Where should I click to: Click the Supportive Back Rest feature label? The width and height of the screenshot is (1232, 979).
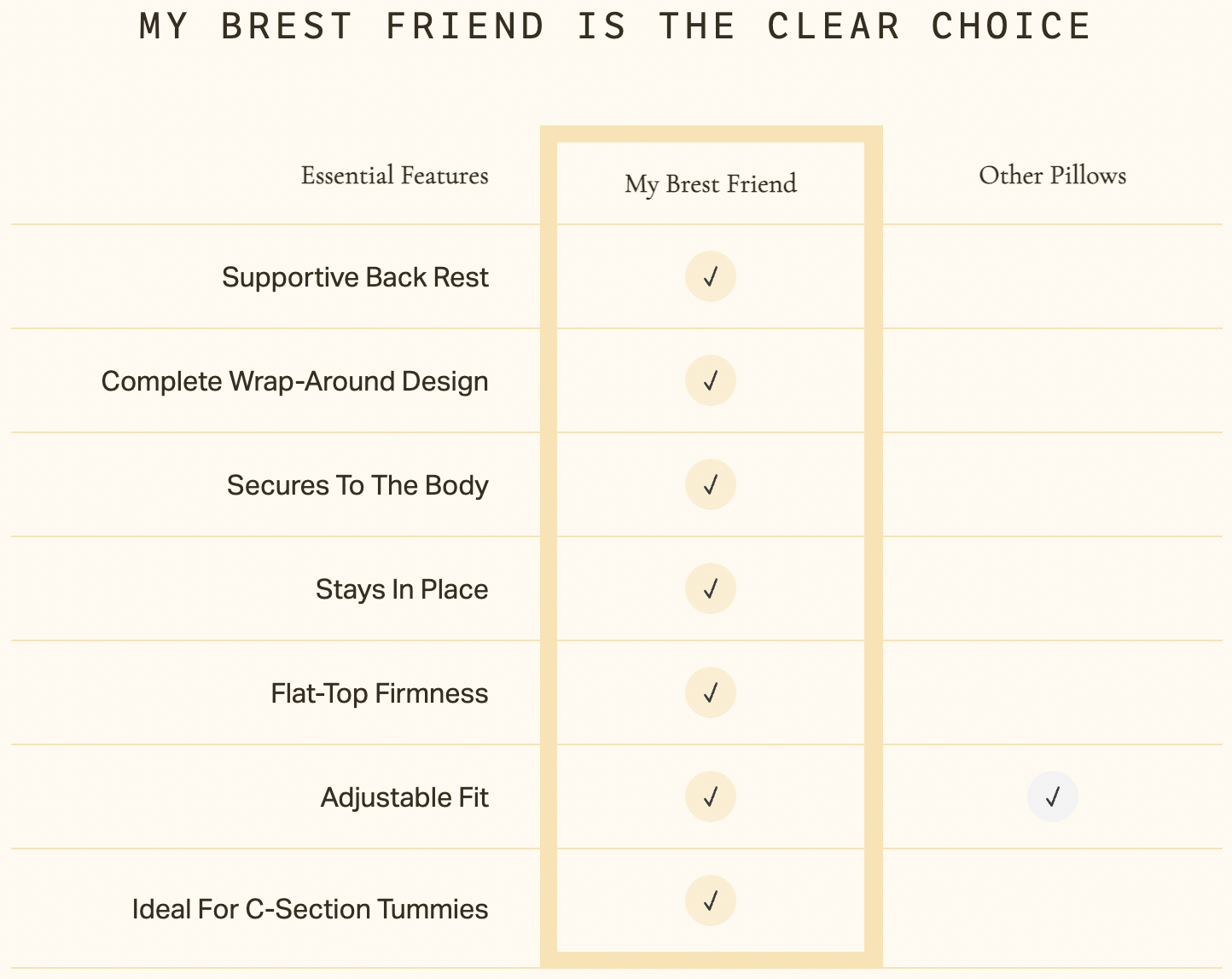356,277
